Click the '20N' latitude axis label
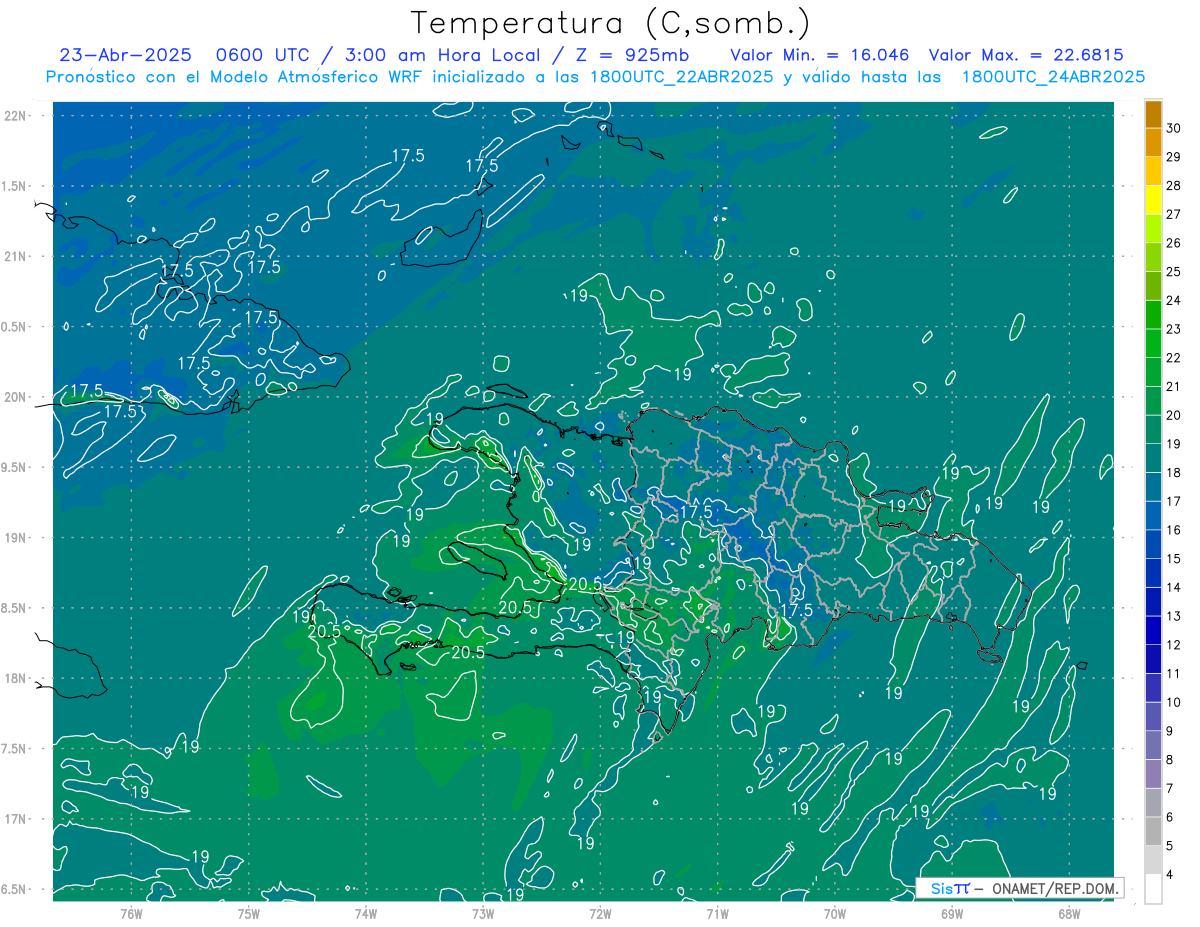 point(13,397)
